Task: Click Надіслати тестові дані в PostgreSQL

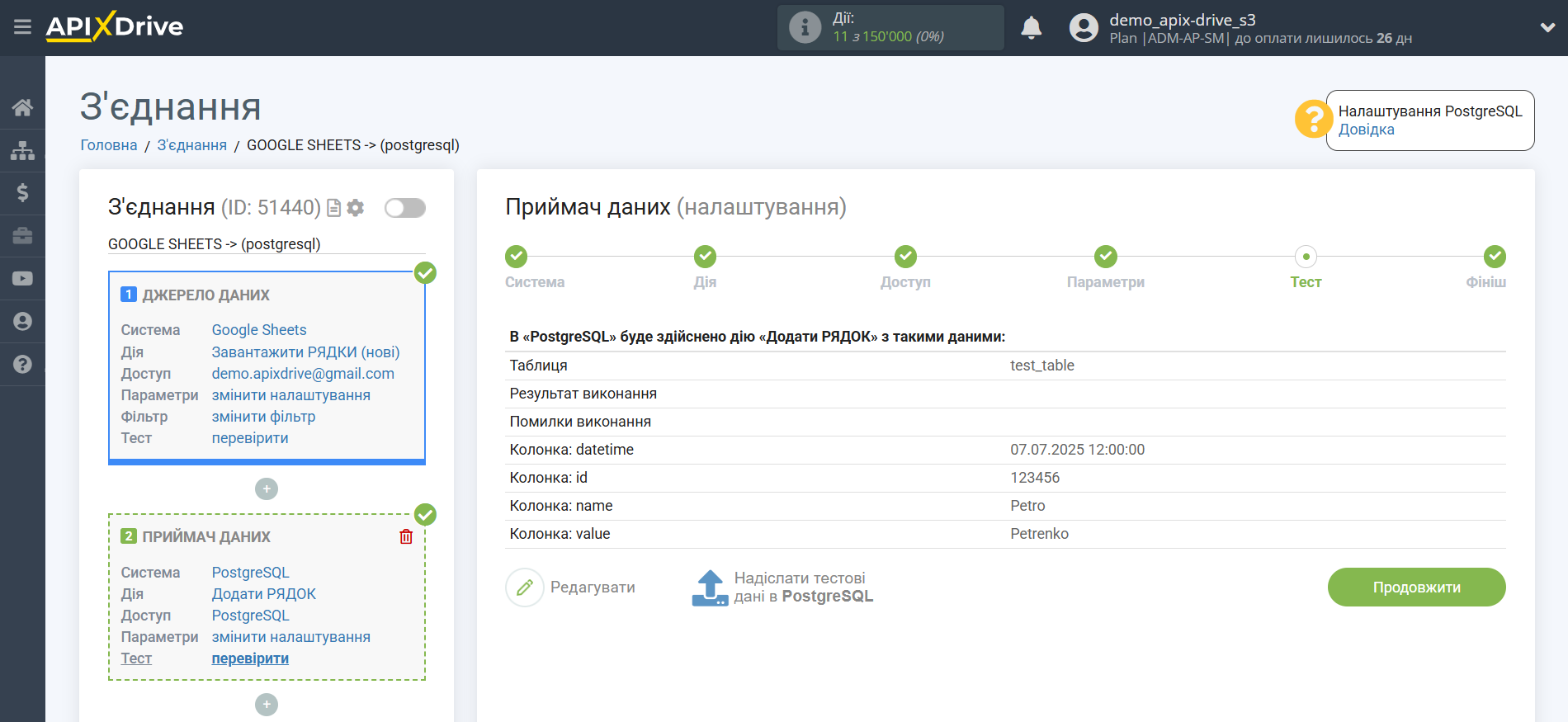Action: coord(804,588)
